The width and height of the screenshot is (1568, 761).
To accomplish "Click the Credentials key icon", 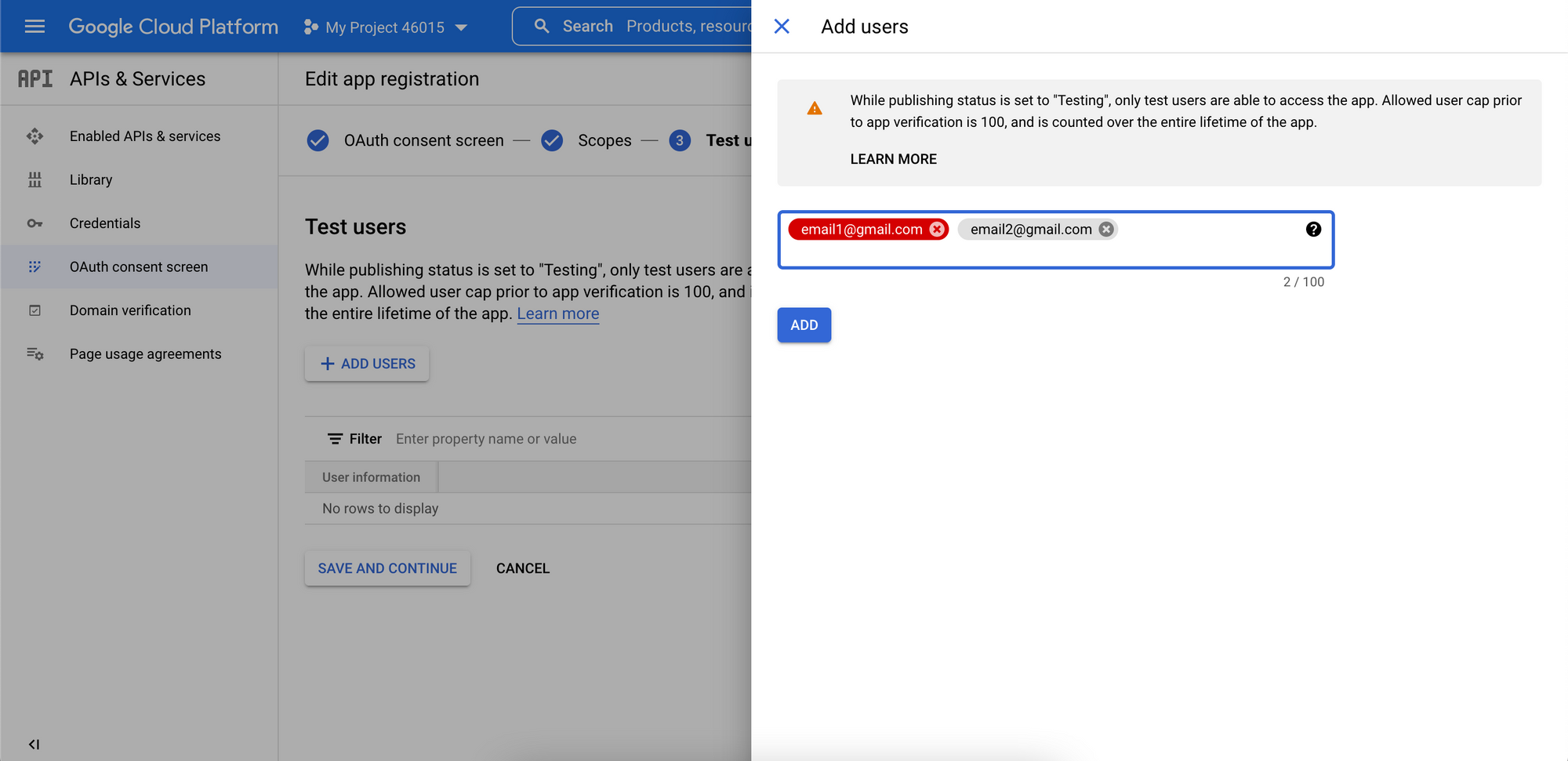I will 34,223.
